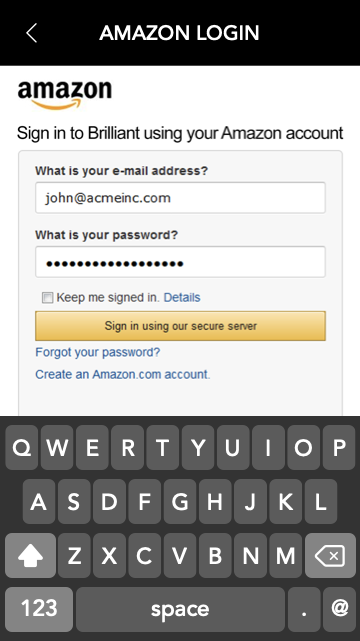Open the Details link

point(182,297)
